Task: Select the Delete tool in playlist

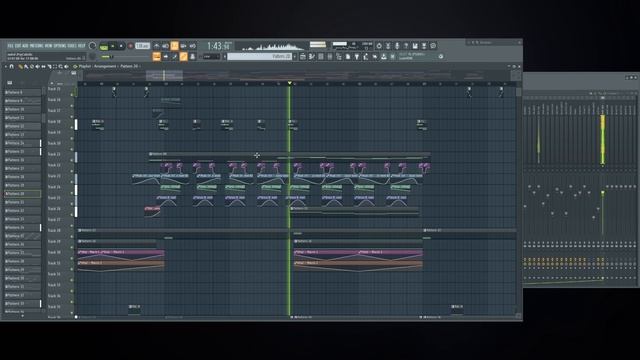Action: click(31, 67)
